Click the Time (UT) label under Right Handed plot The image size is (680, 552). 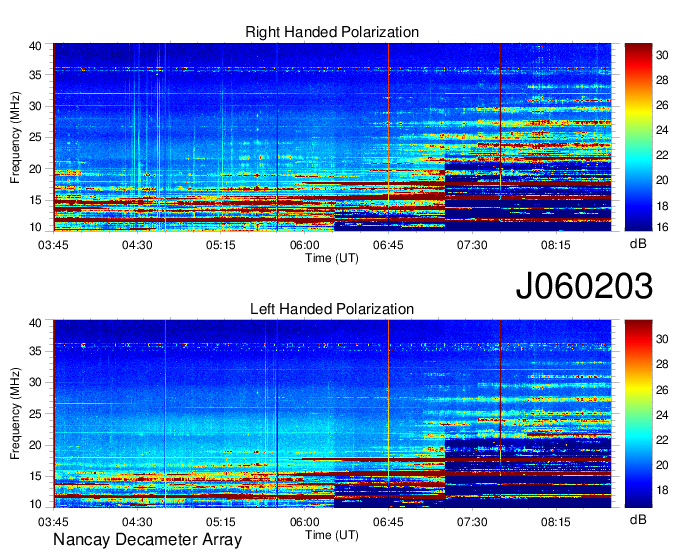(332, 258)
